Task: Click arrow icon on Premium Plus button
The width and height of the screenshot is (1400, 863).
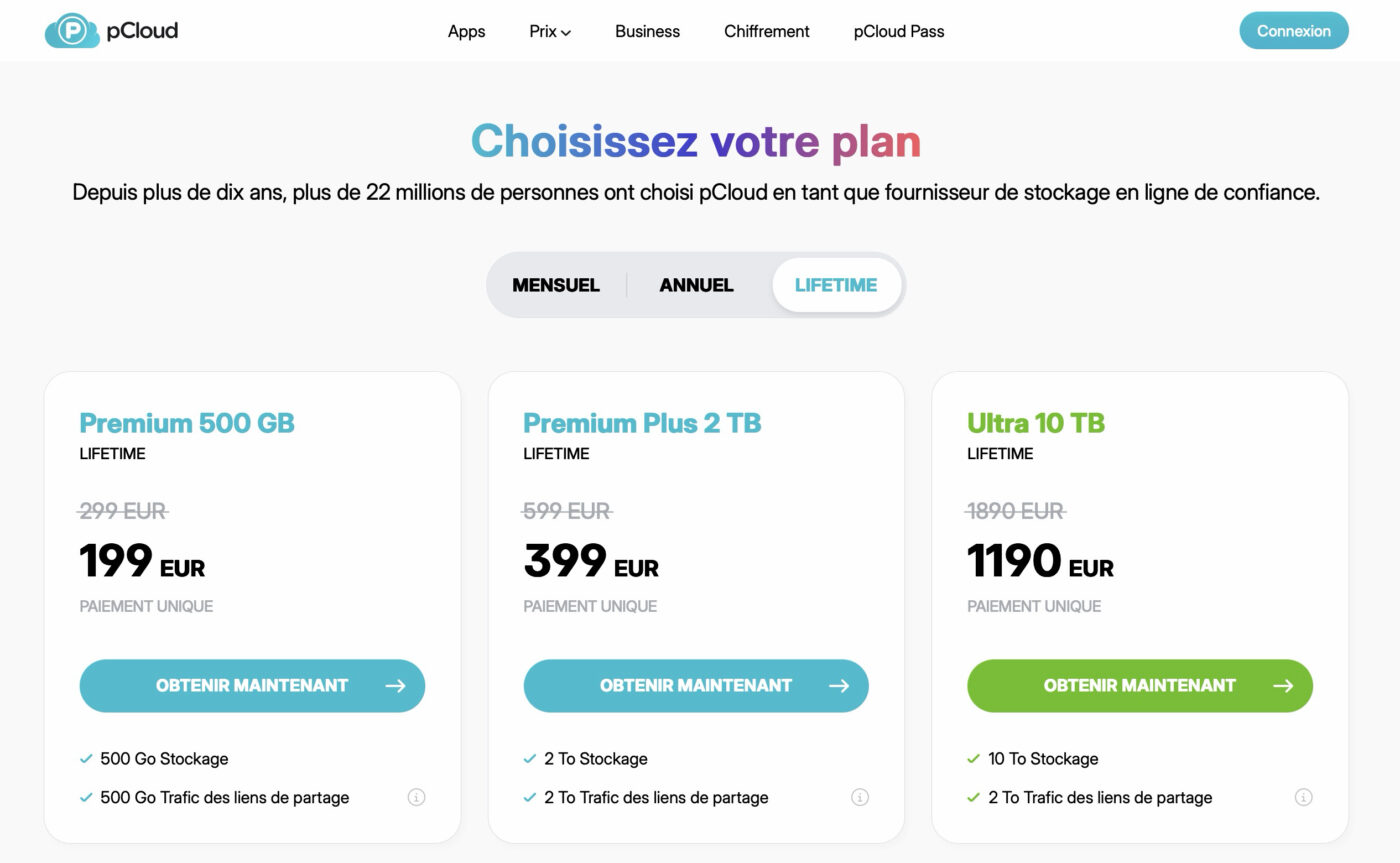Action: click(839, 686)
